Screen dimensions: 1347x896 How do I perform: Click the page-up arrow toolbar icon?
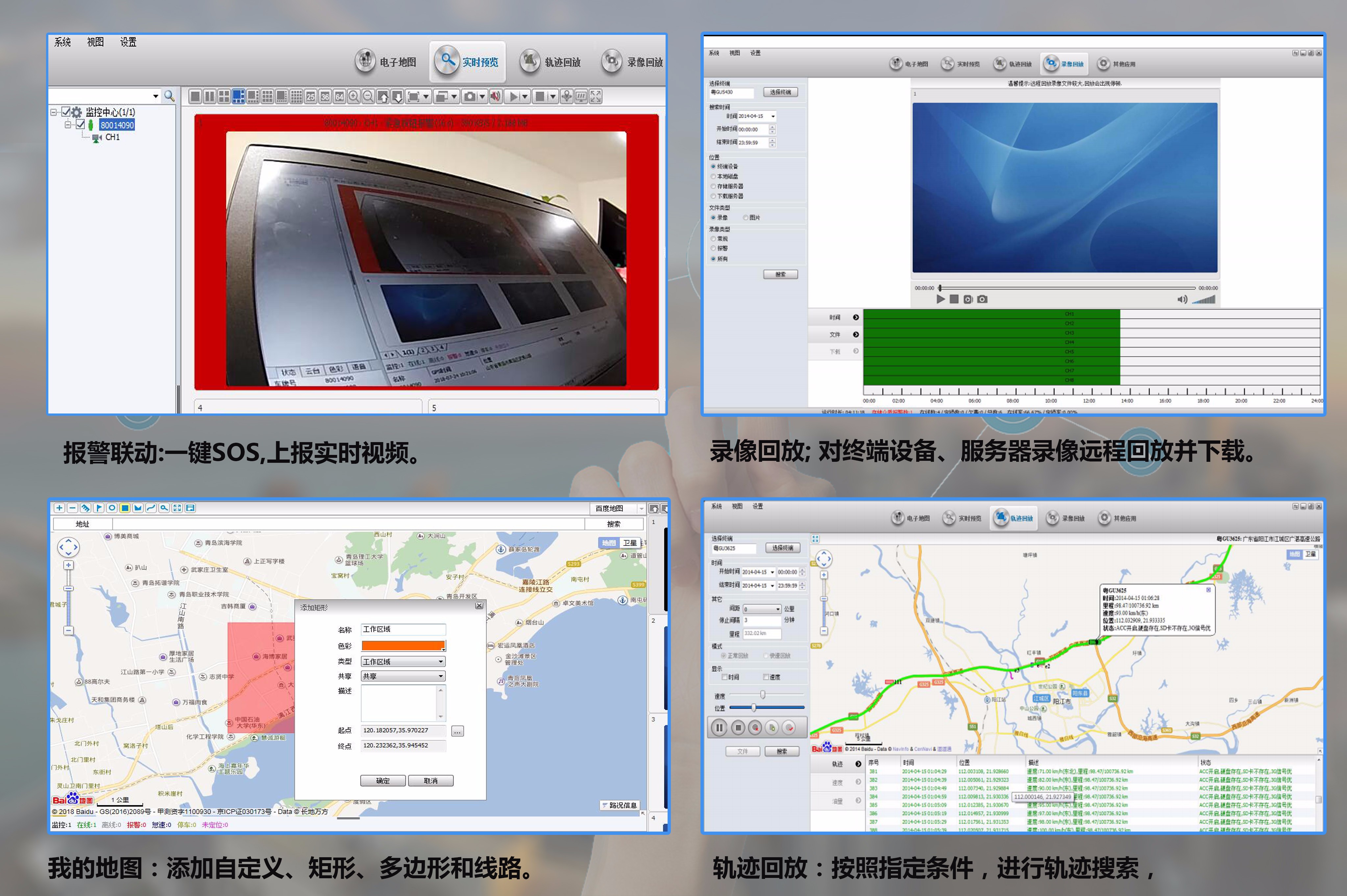tap(383, 97)
